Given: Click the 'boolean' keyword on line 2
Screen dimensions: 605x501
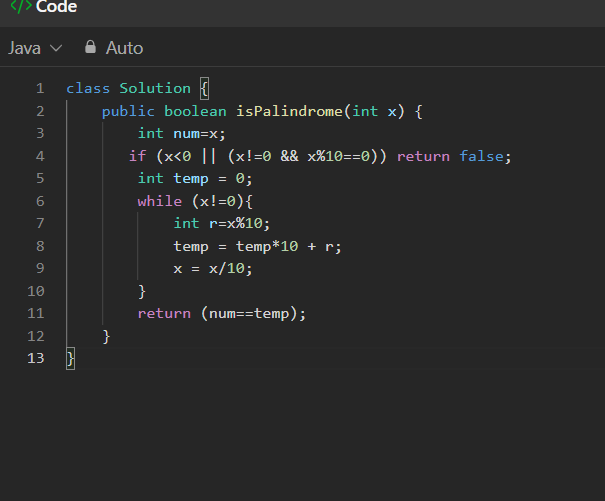Looking at the screenshot, I should tap(195, 111).
